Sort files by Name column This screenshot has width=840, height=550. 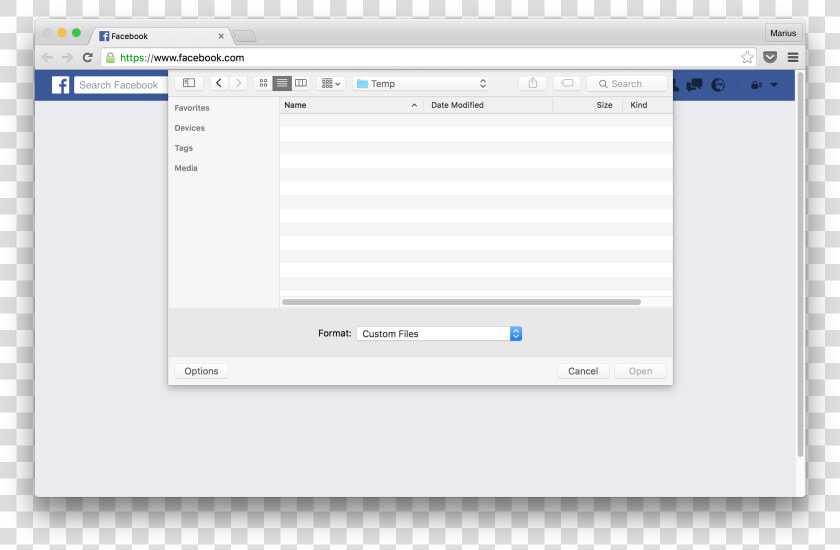click(x=351, y=105)
